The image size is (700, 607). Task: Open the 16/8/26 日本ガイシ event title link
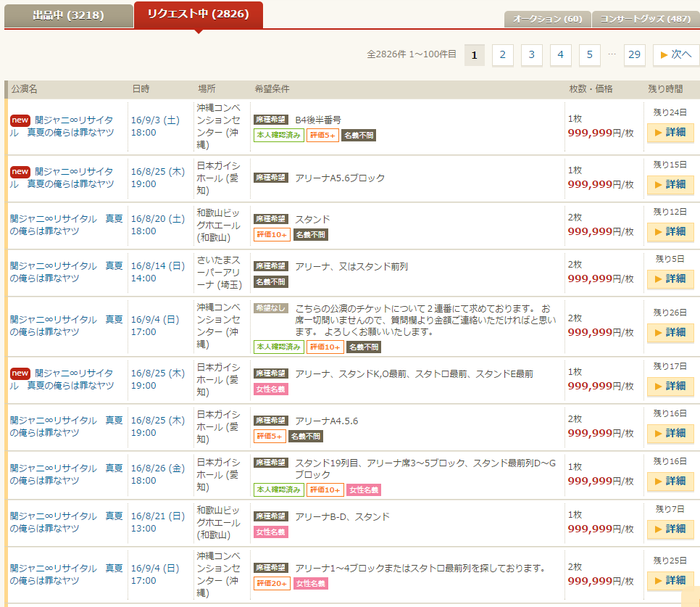pos(66,474)
